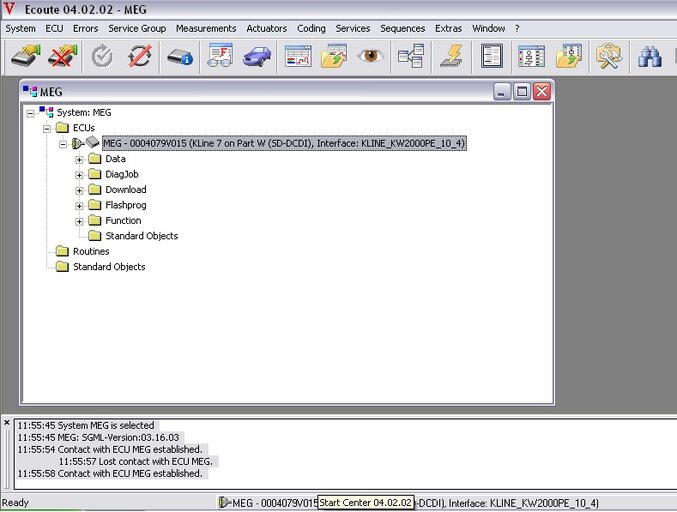Open the Coding menu

pos(311,28)
